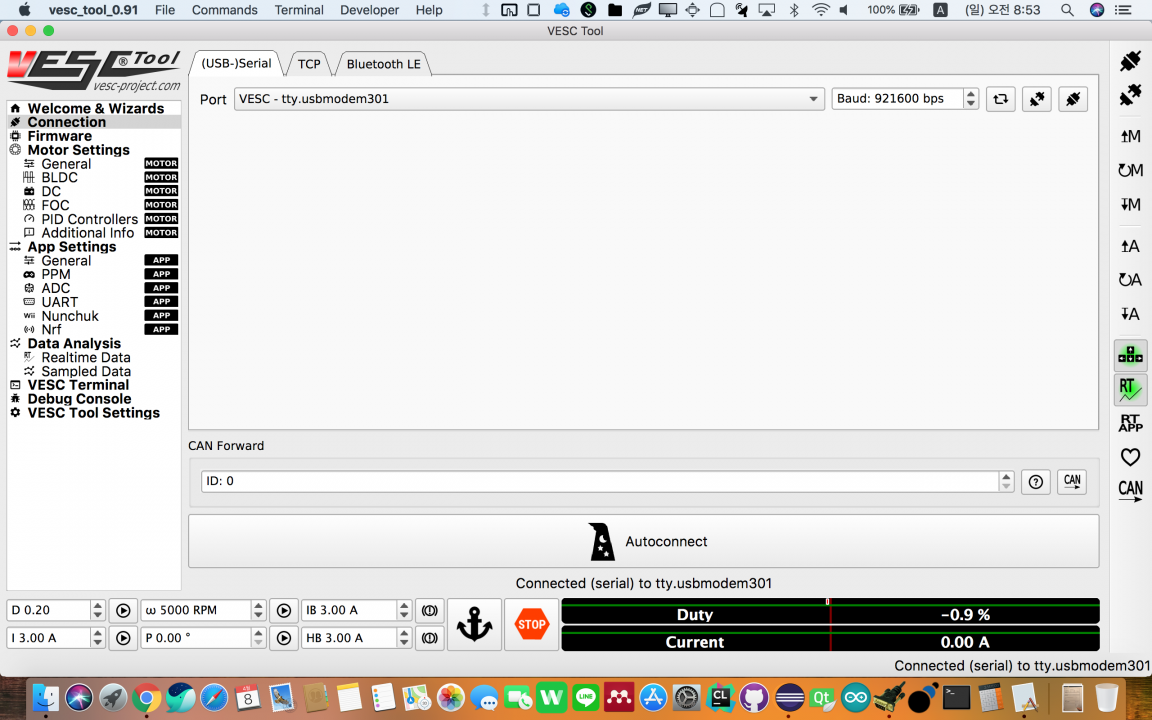Refresh the serial port list

click(x=1001, y=99)
